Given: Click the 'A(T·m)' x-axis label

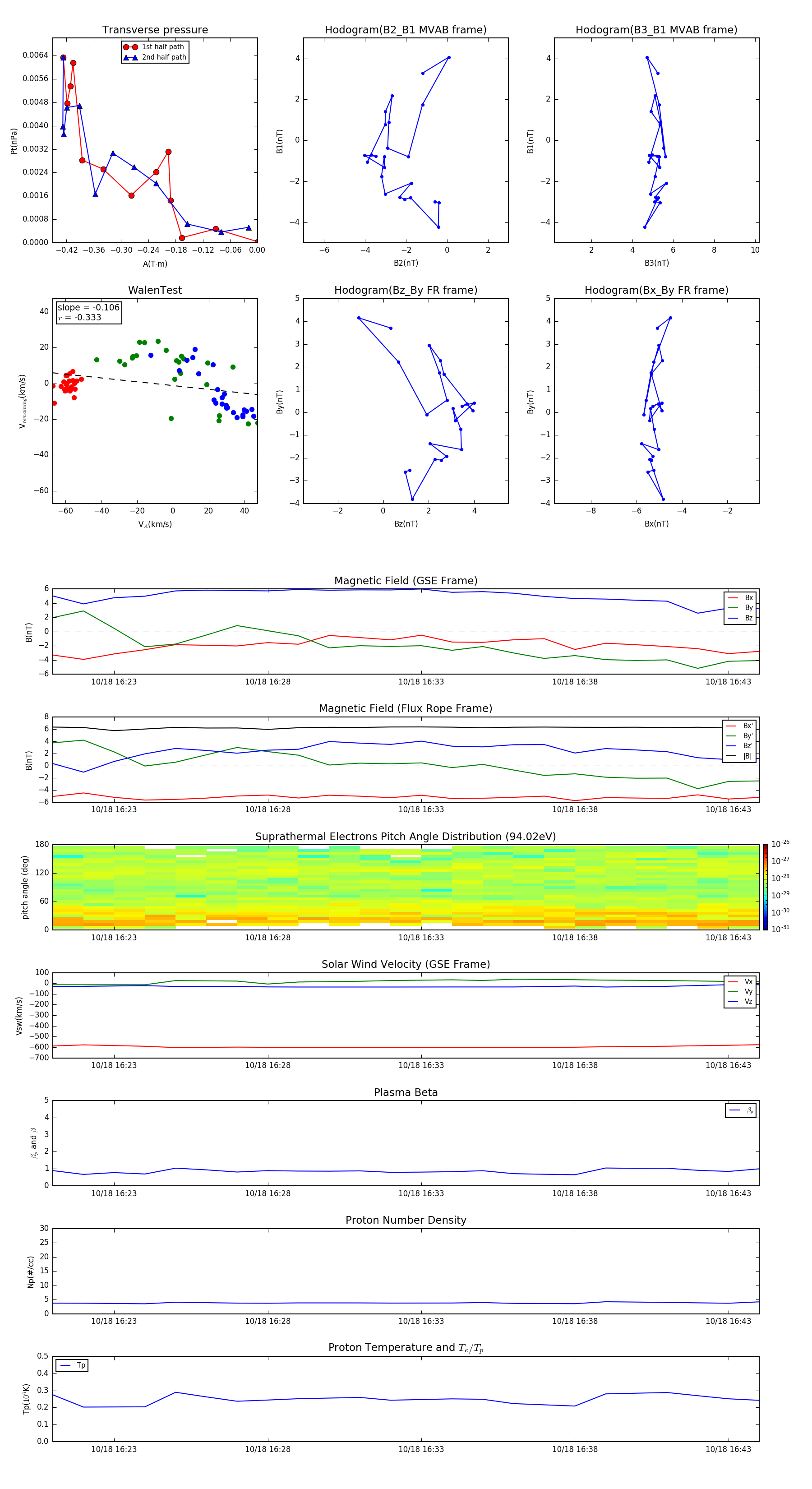Looking at the screenshot, I should click(155, 264).
